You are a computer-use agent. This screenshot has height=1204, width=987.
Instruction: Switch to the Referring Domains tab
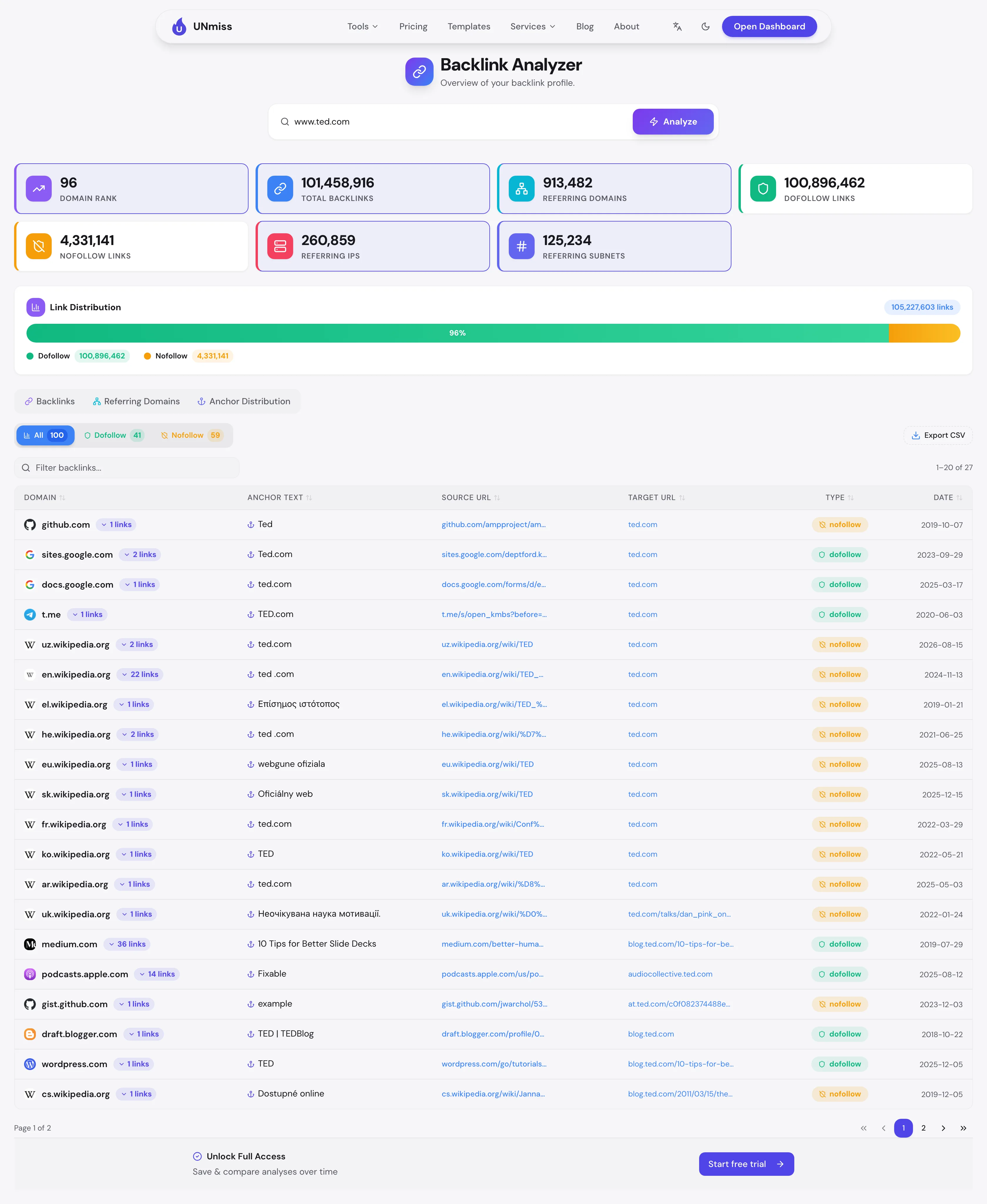(x=137, y=402)
